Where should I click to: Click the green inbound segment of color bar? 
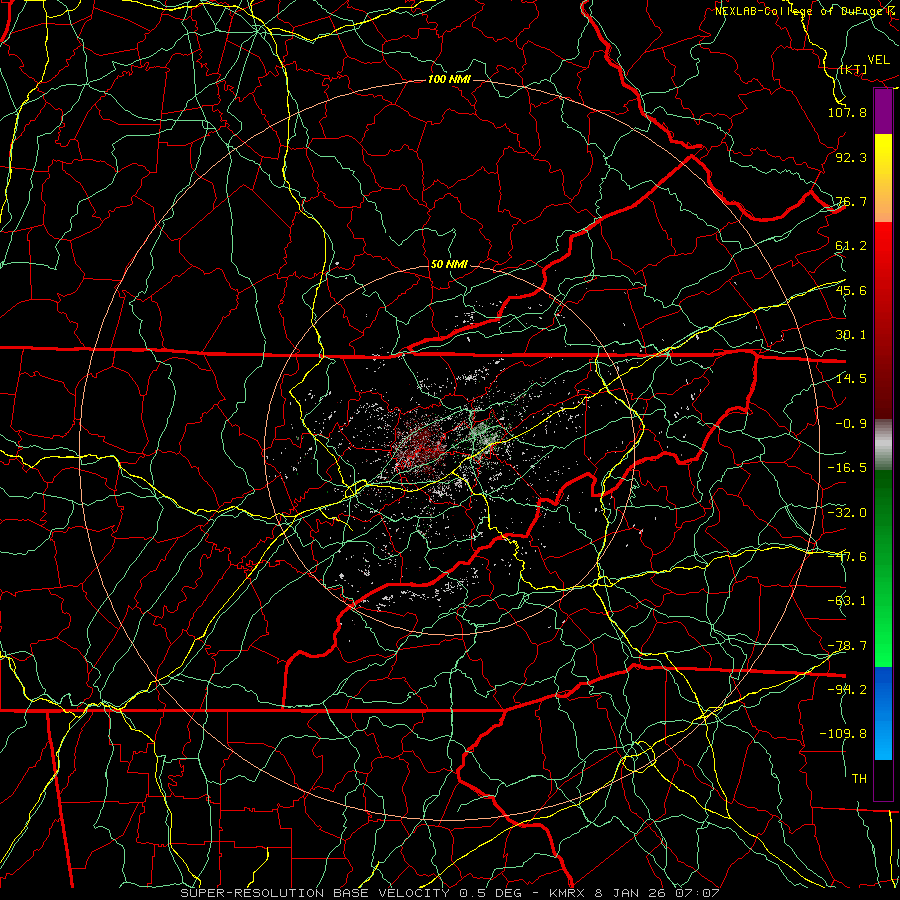click(883, 569)
